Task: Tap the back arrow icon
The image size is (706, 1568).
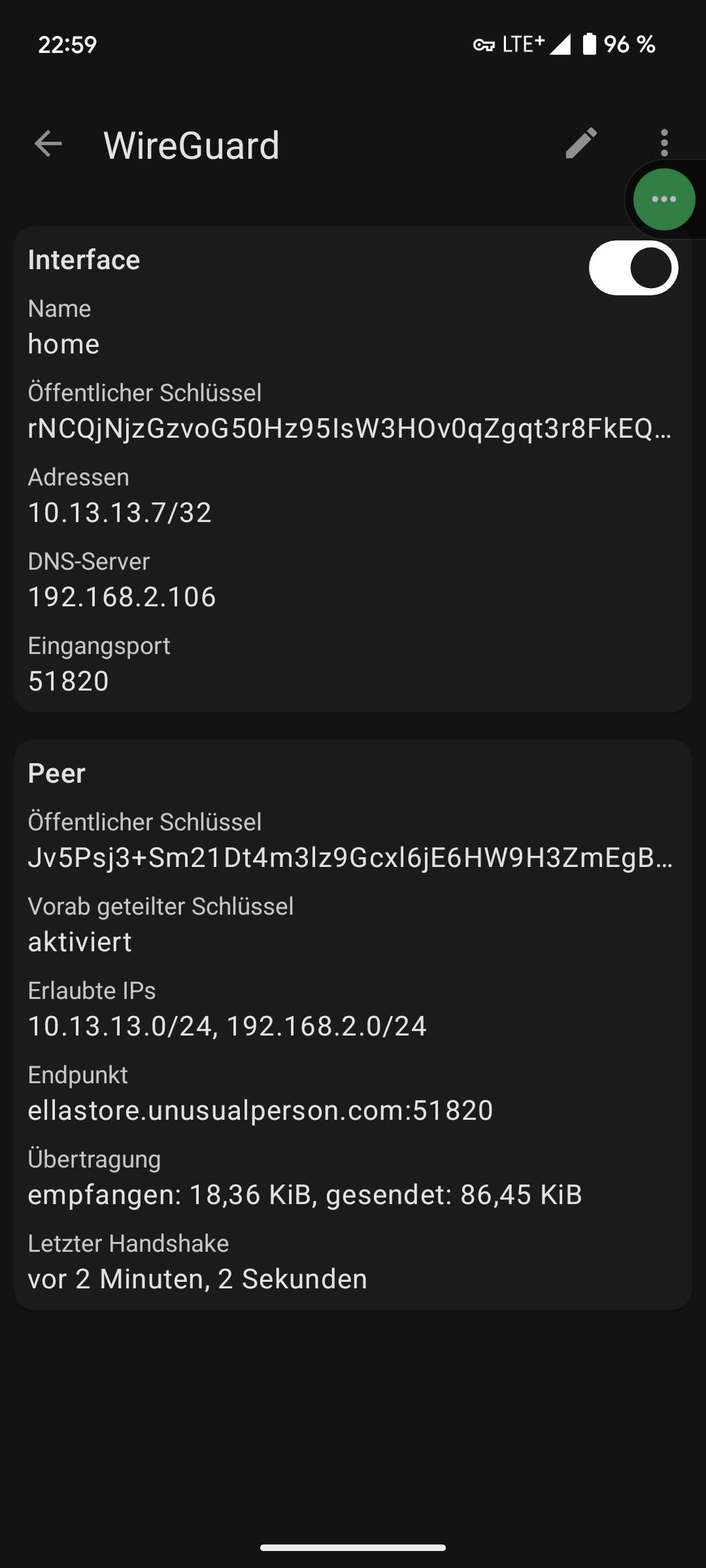Action: (48, 144)
